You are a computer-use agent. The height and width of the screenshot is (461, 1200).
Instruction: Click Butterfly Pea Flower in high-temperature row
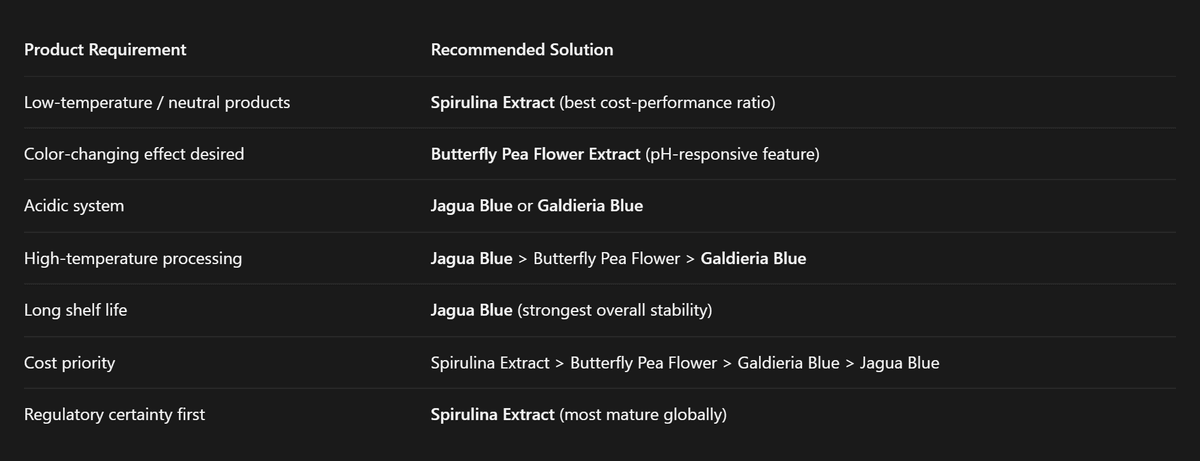click(x=607, y=258)
